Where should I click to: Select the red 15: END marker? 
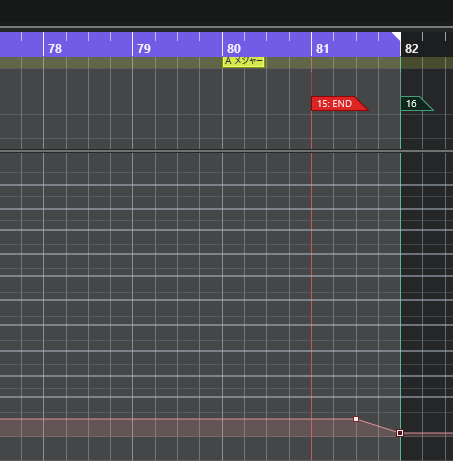[339, 104]
